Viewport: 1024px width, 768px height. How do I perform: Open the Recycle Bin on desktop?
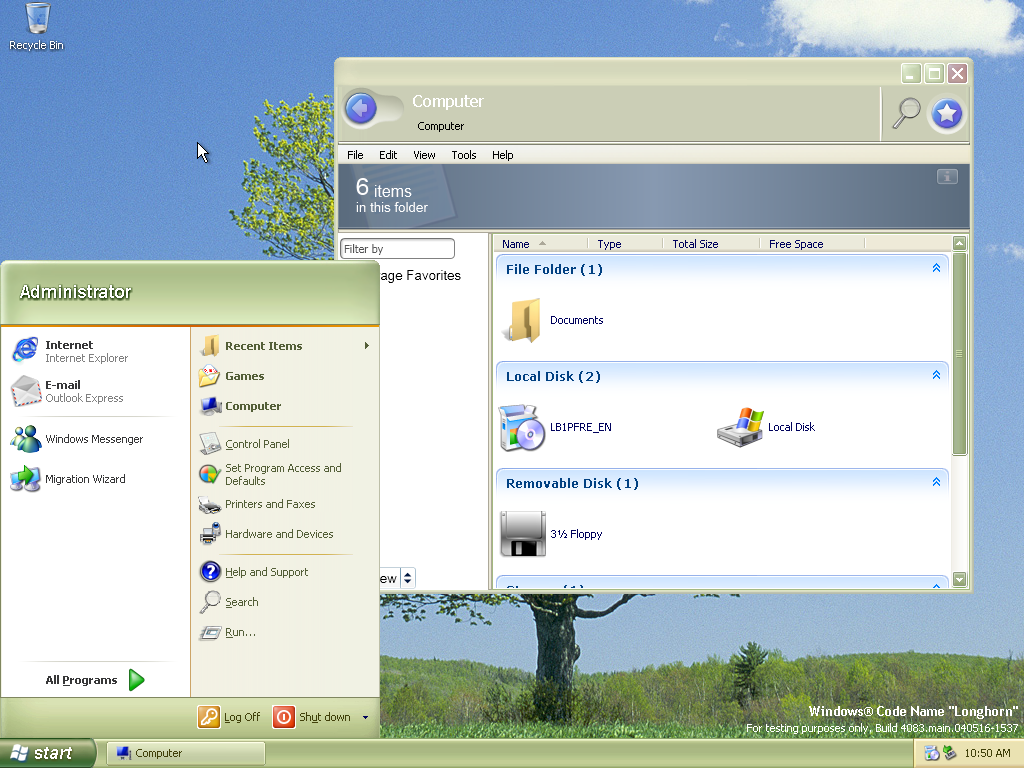[36, 20]
